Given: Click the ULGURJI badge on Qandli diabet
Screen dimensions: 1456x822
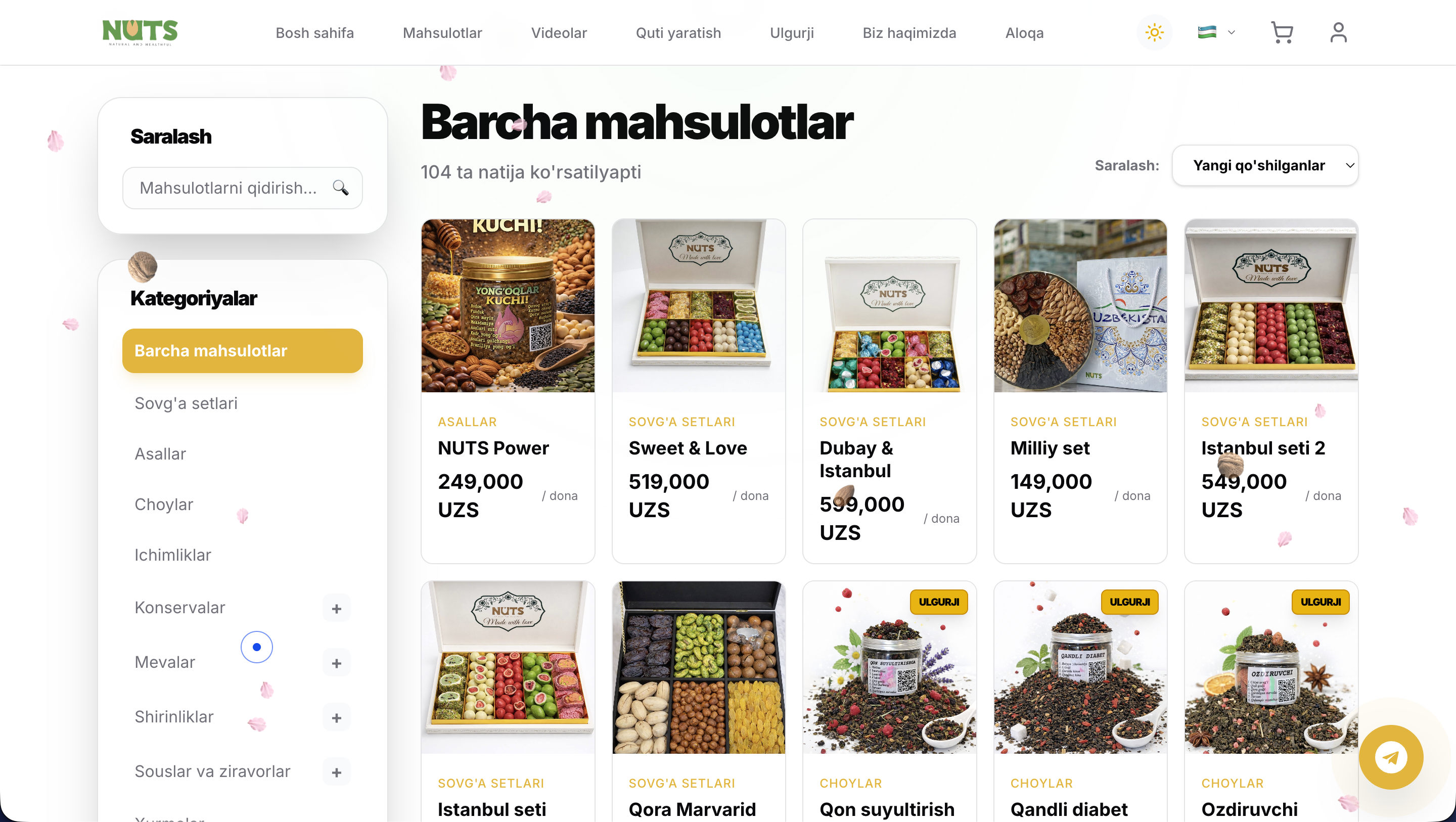Looking at the screenshot, I should (1129, 602).
